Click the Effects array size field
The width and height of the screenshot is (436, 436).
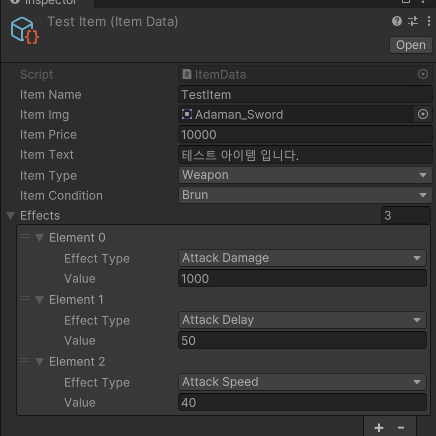click(x=406, y=215)
